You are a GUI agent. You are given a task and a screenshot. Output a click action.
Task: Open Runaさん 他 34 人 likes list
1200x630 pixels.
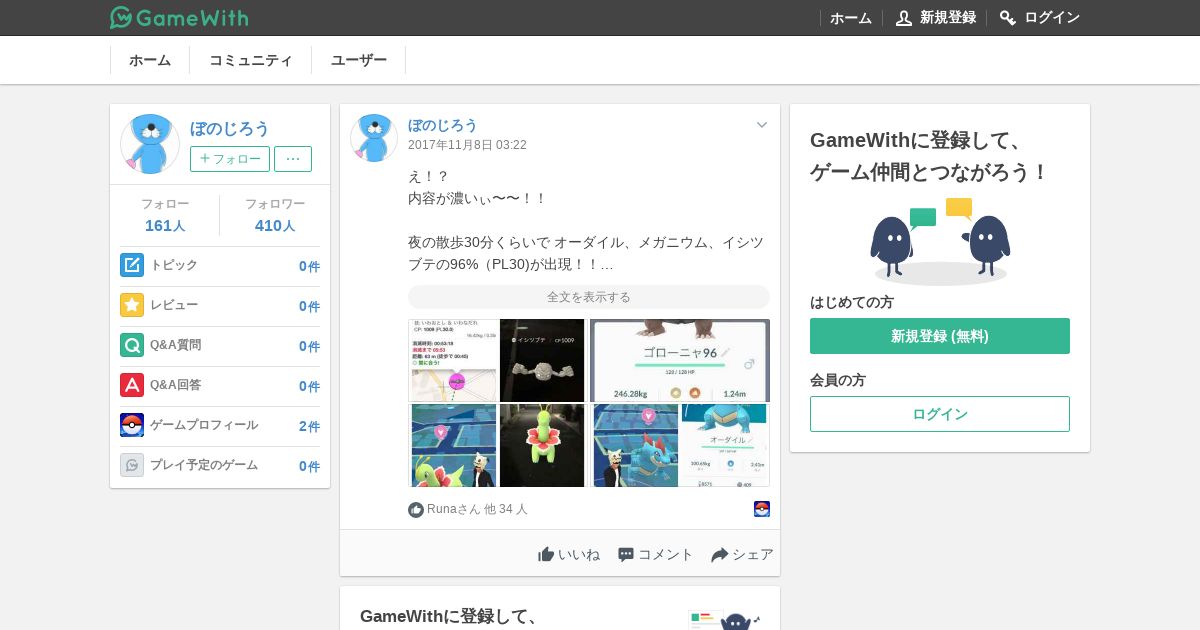pos(477,509)
